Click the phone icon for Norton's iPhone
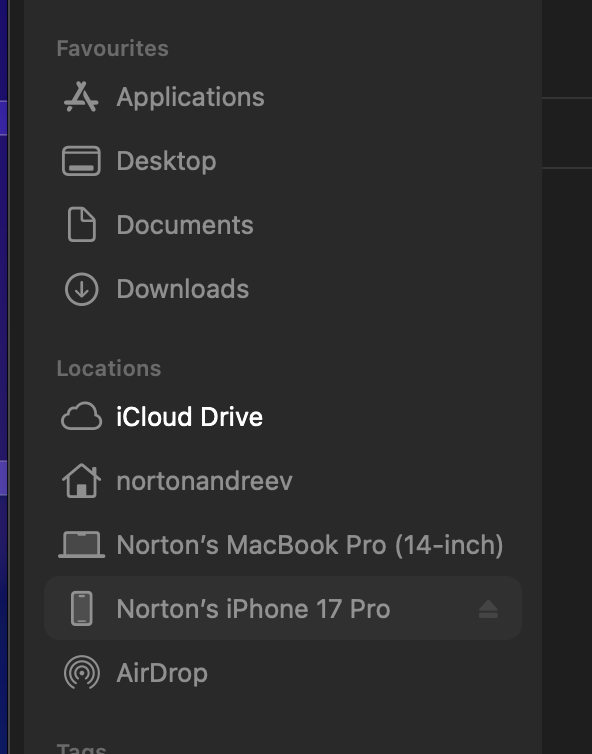 (x=82, y=608)
